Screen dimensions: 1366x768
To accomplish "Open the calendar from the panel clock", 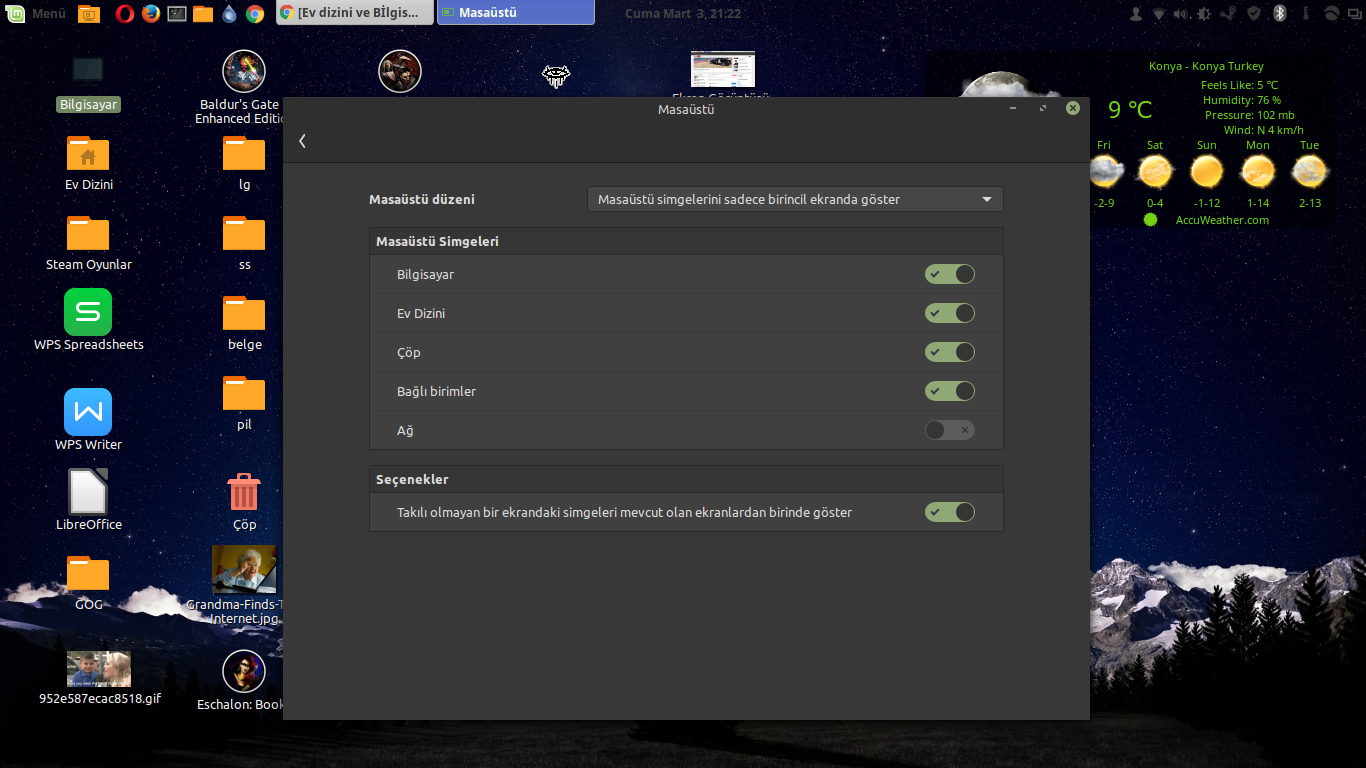I will 683,13.
